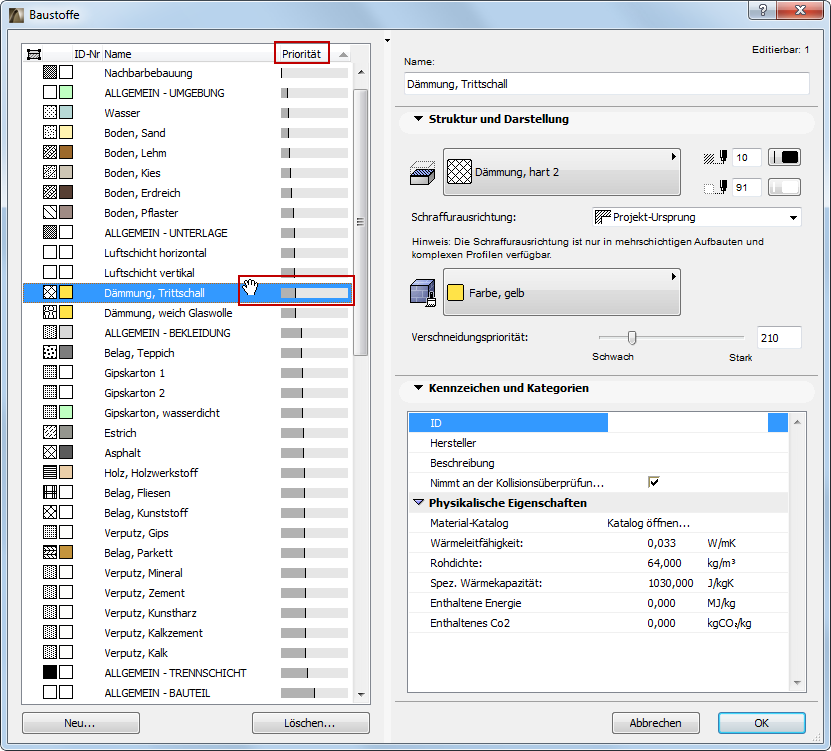Open Katalog öffnen... material catalog

click(x=648, y=523)
